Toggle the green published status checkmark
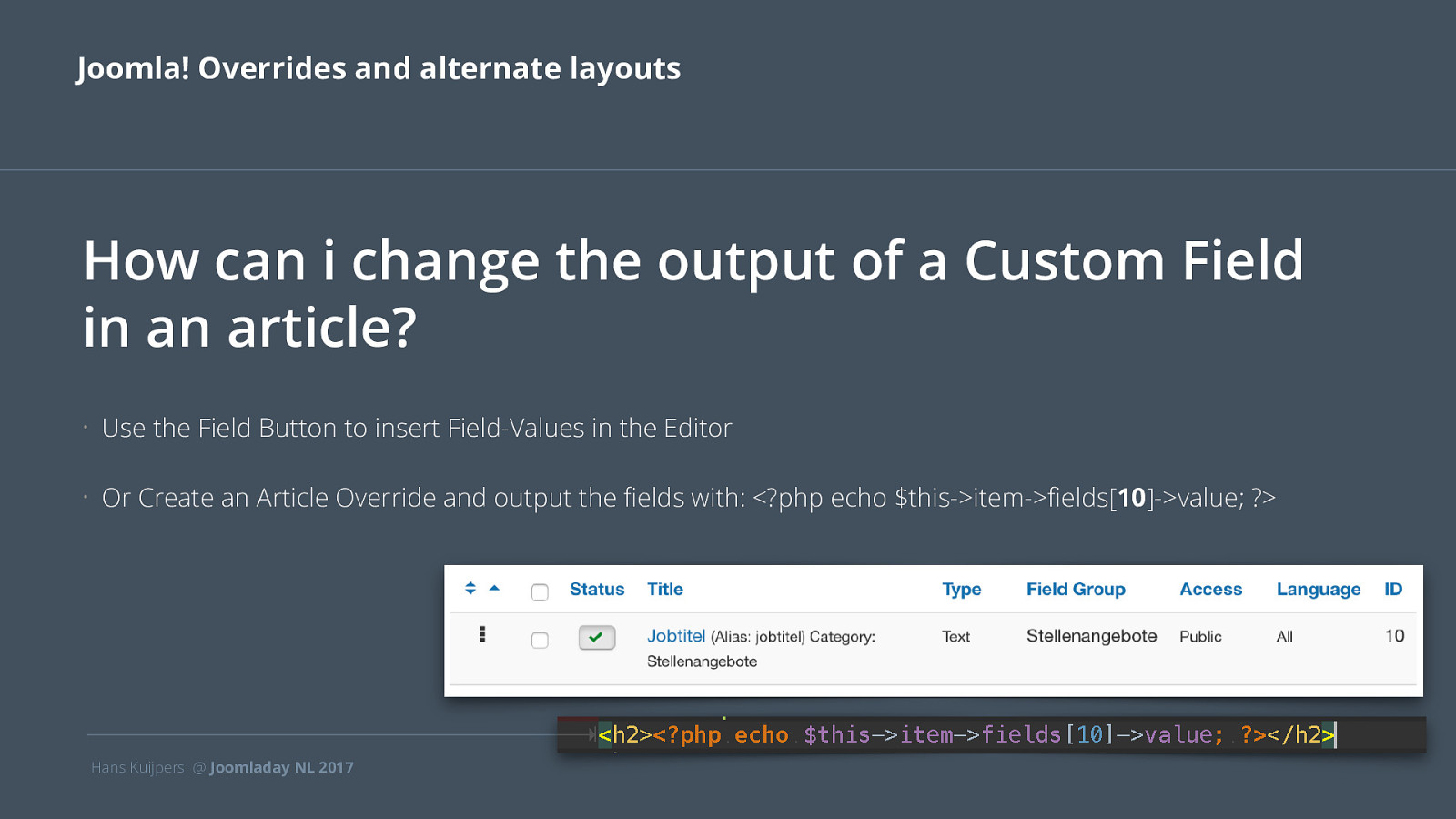 pyautogui.click(x=597, y=637)
